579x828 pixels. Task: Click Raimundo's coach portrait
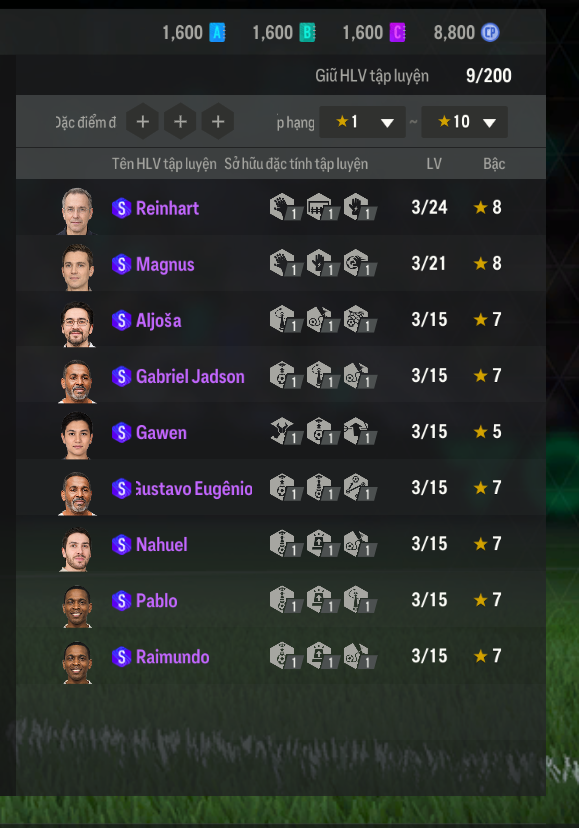(x=77, y=662)
